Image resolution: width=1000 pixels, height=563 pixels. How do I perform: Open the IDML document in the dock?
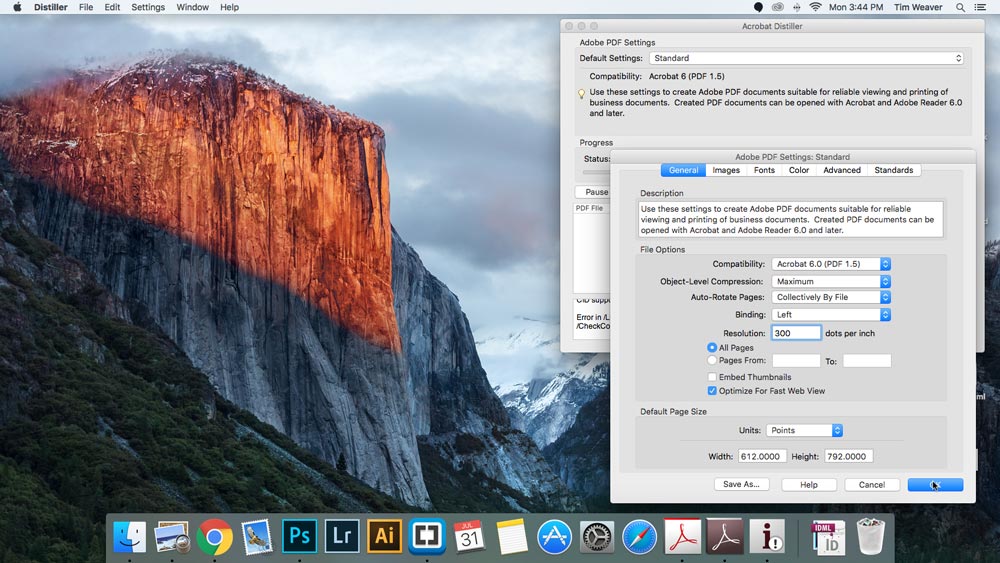point(828,537)
